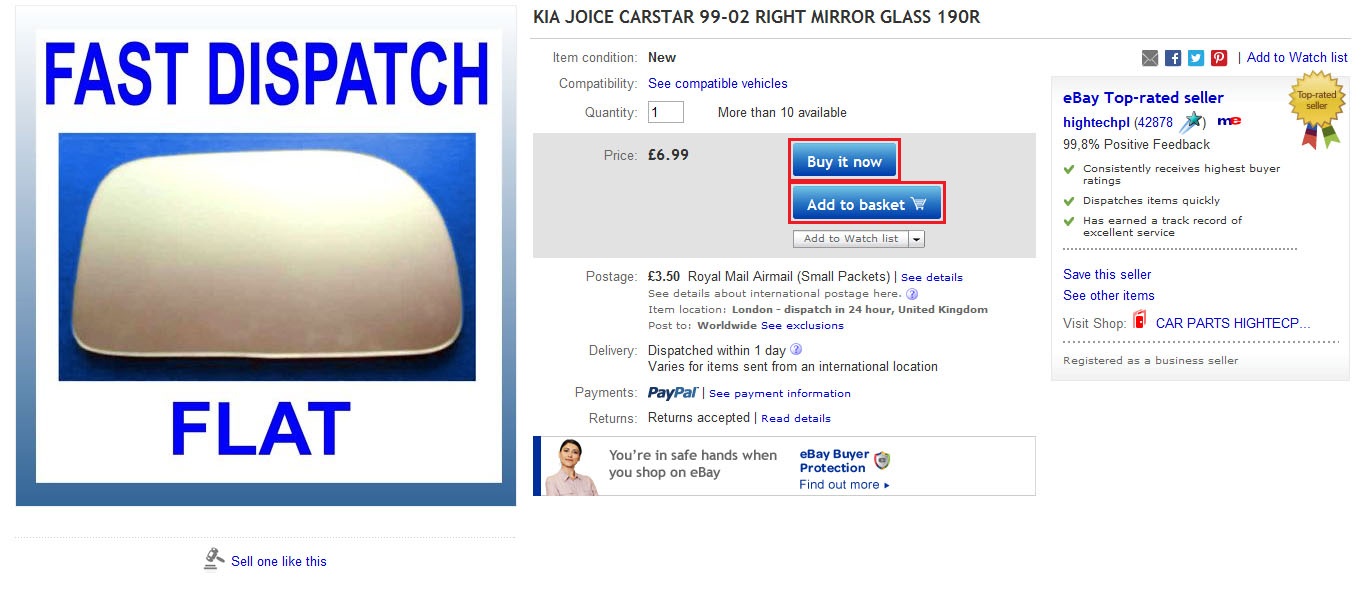
Task: Share listing via email envelope icon
Action: (1150, 58)
